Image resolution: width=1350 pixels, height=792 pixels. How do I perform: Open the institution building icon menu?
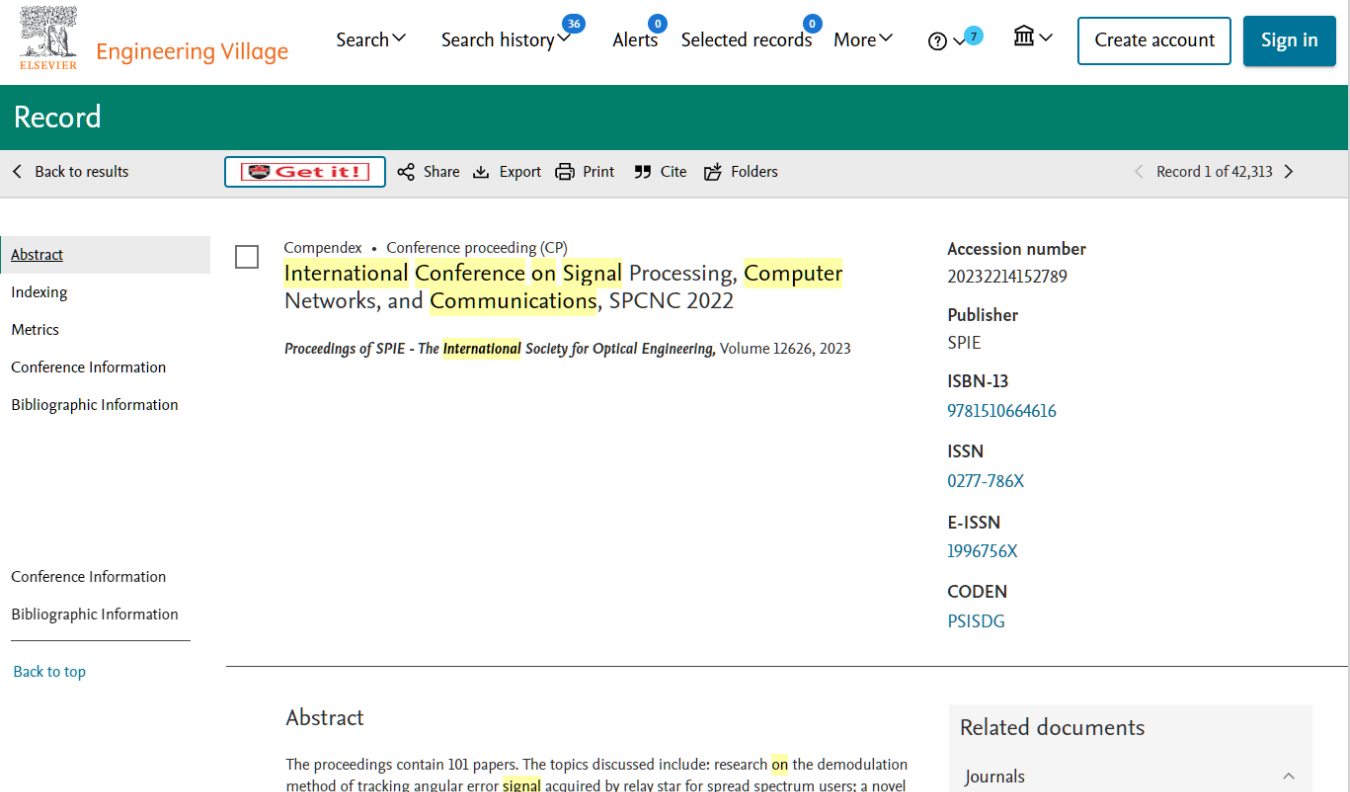click(1024, 37)
